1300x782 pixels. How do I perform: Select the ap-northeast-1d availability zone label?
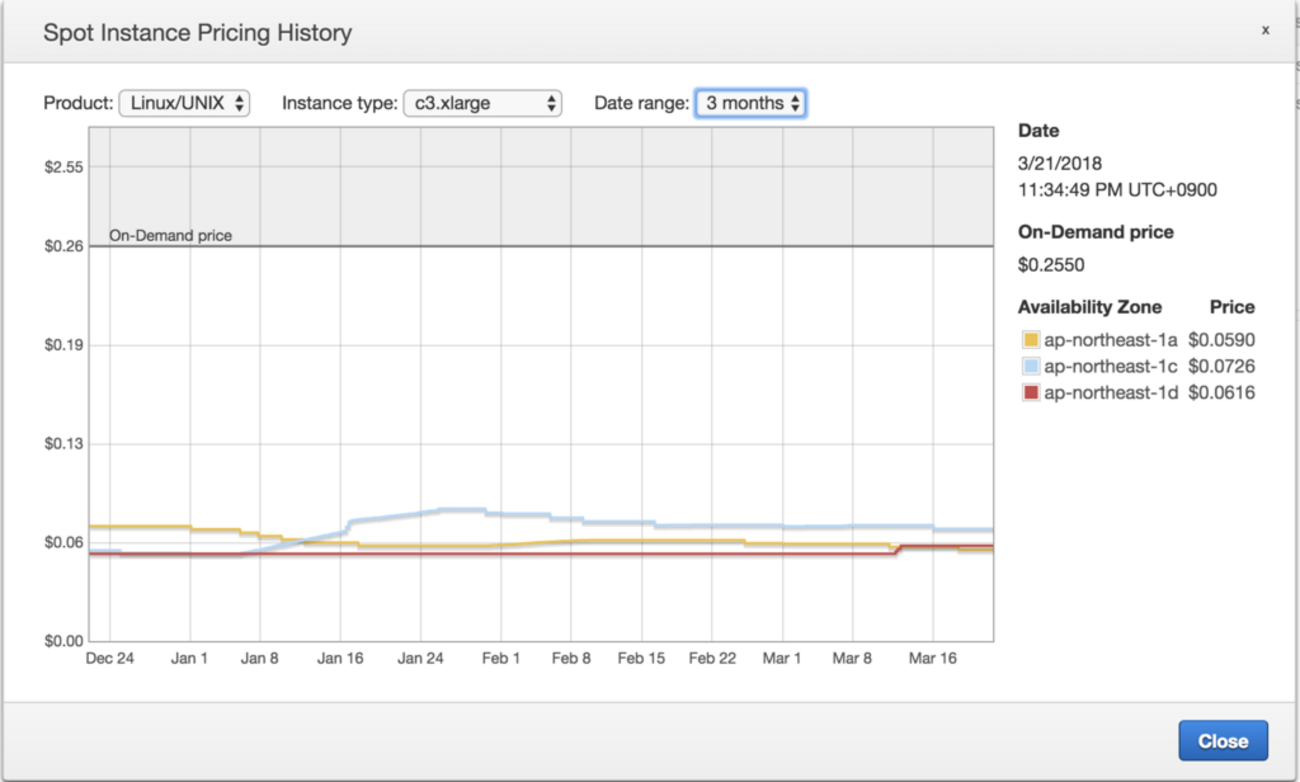click(1111, 392)
